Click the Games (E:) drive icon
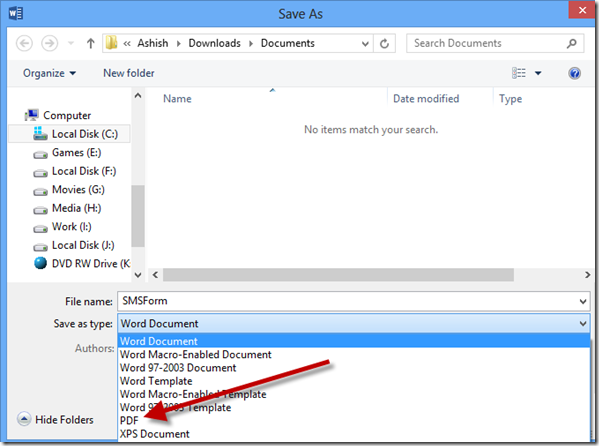Screen dimensions: 599x446 pyautogui.click(x=40, y=154)
